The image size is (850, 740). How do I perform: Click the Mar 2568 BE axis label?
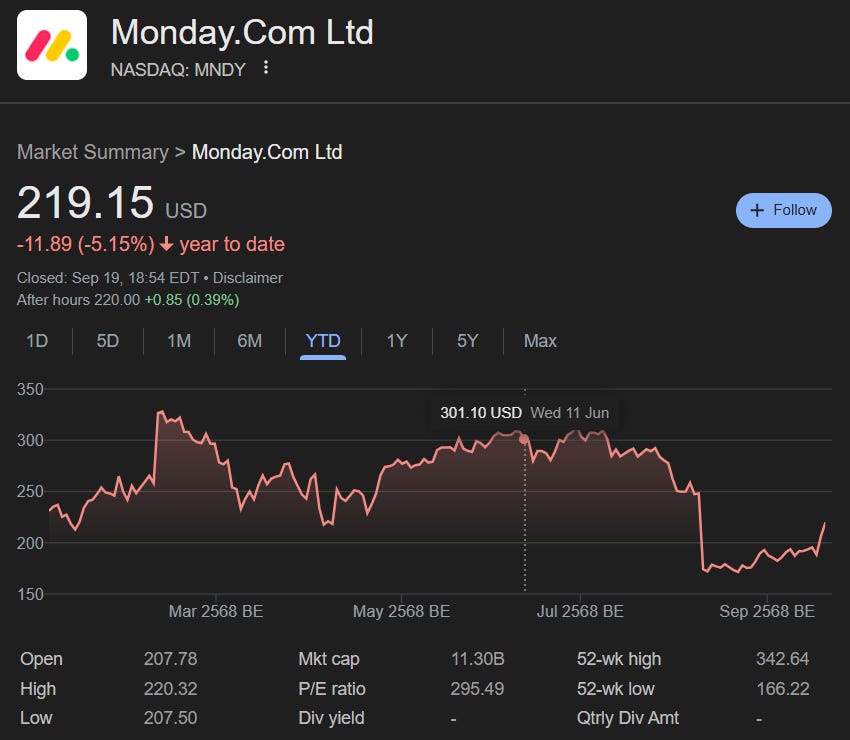pyautogui.click(x=216, y=612)
